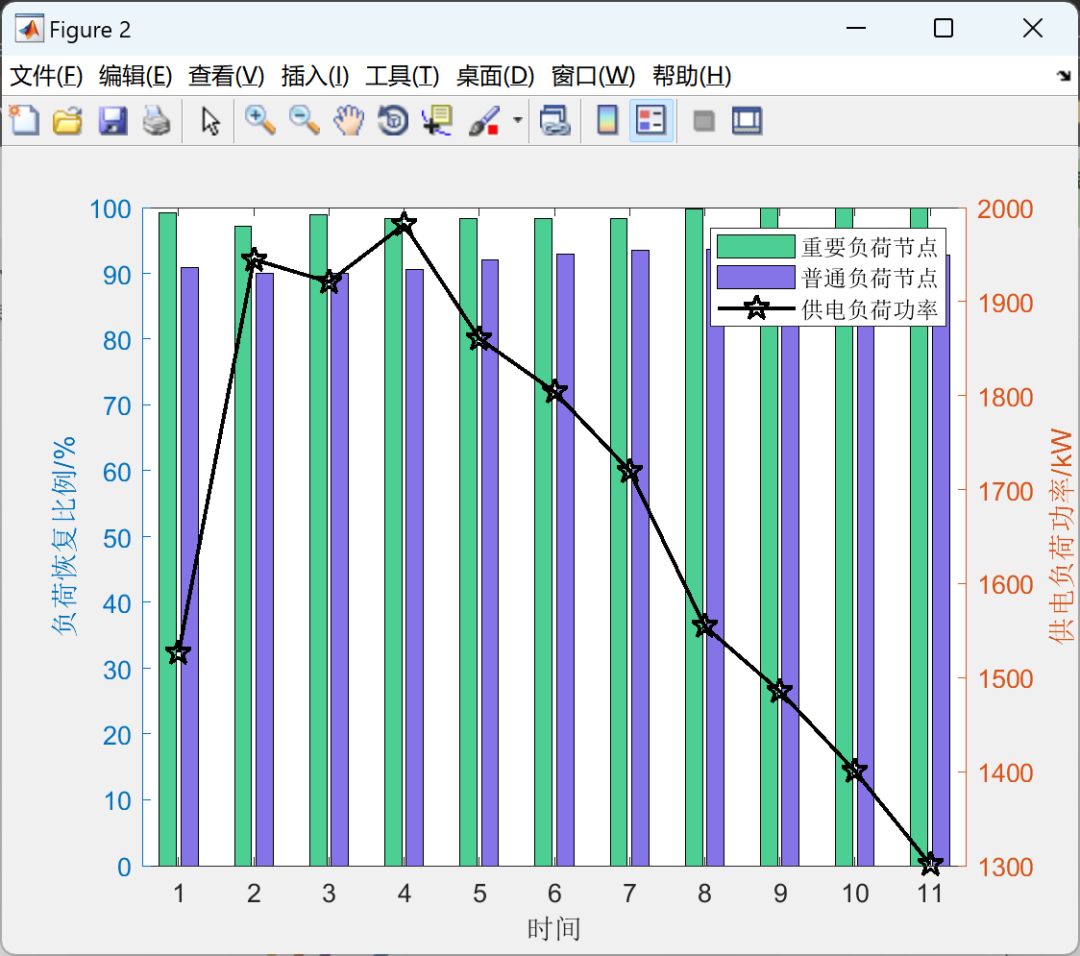Open the 文件(F) menu
The height and width of the screenshot is (956, 1080).
(46, 76)
